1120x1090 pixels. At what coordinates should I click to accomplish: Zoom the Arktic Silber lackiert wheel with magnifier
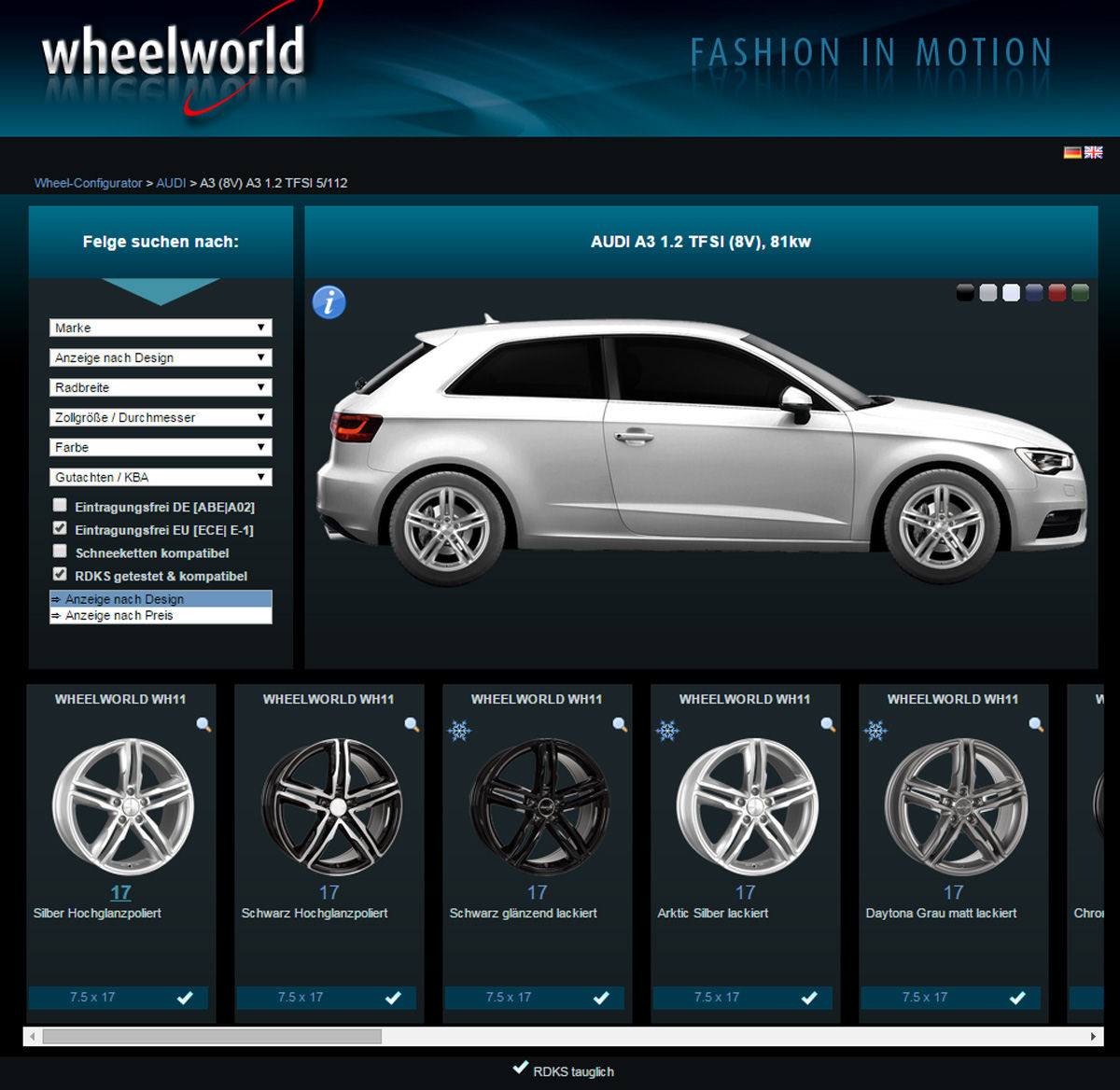[828, 725]
